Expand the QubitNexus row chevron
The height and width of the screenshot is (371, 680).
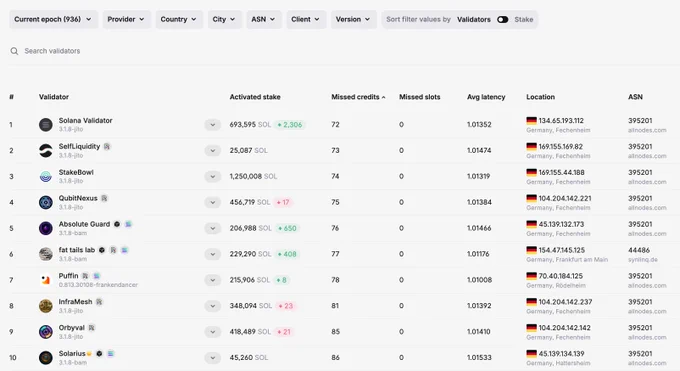pos(212,203)
